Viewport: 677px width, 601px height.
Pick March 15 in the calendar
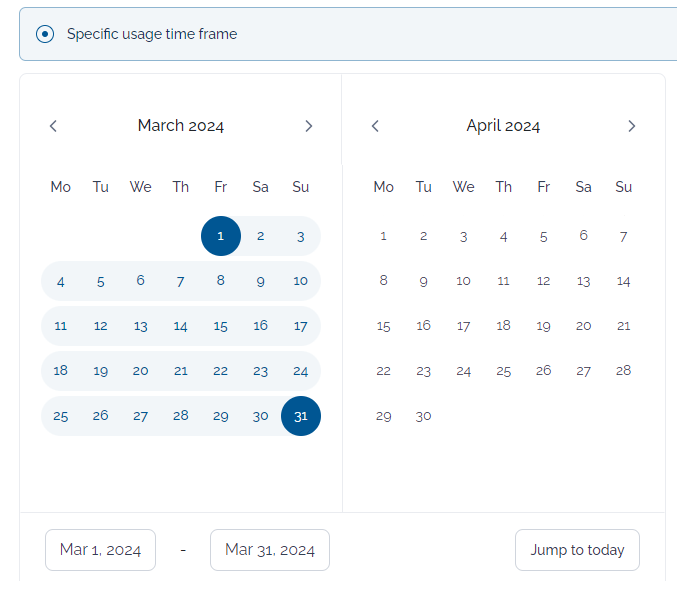pos(221,326)
